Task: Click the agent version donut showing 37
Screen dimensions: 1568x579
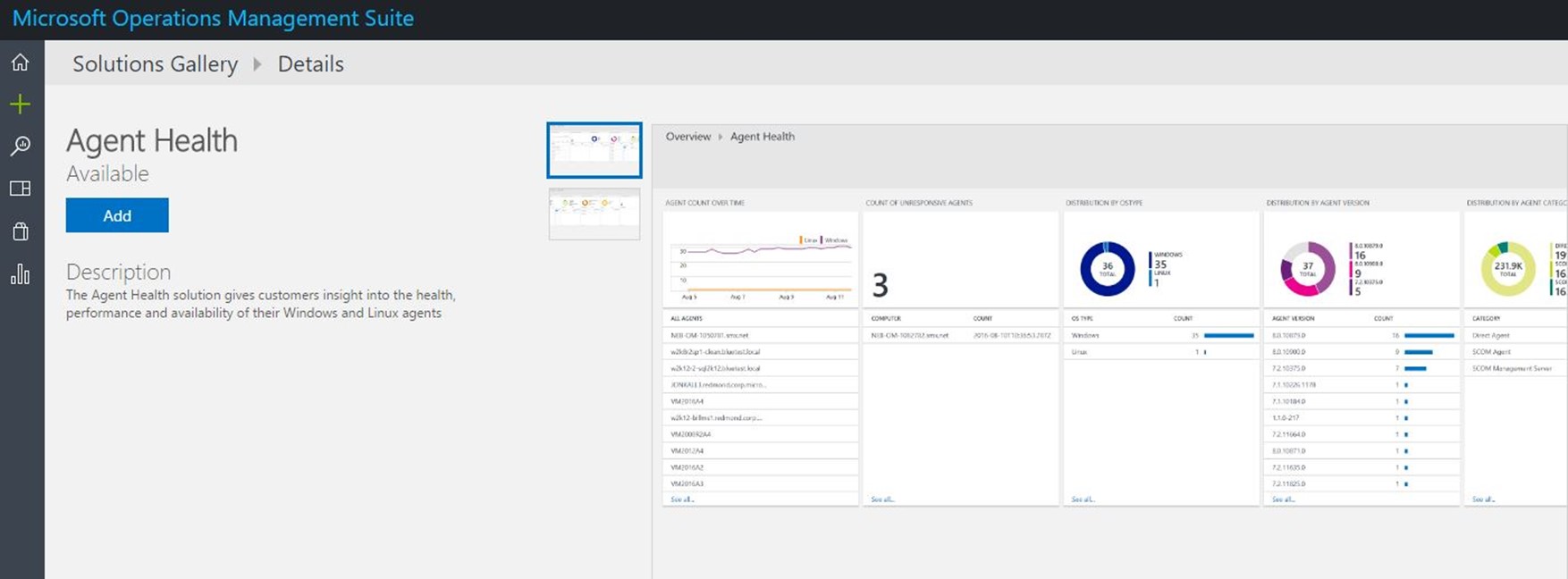Action: (x=1308, y=268)
